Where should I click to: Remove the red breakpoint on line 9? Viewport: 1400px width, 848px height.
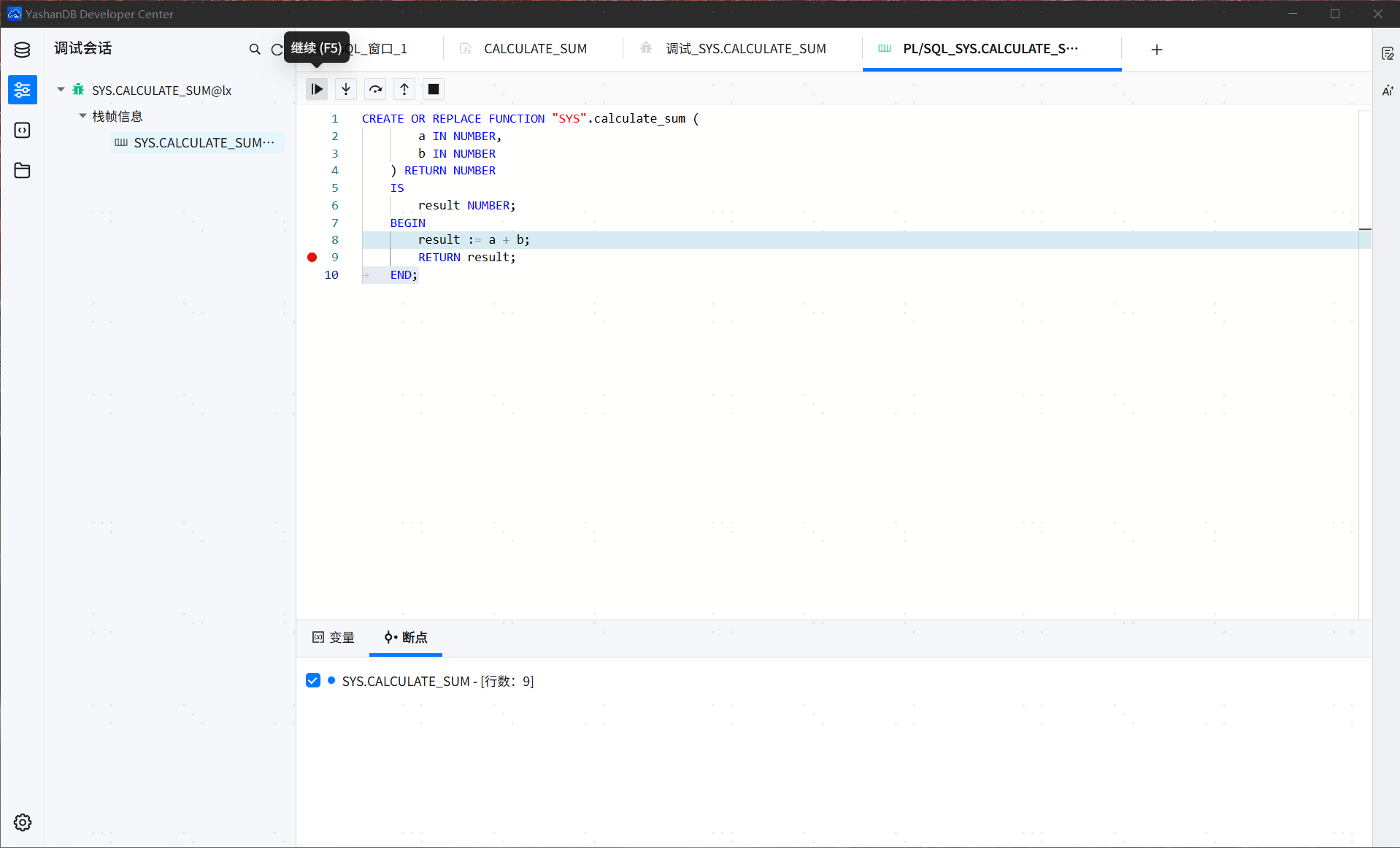tap(312, 257)
